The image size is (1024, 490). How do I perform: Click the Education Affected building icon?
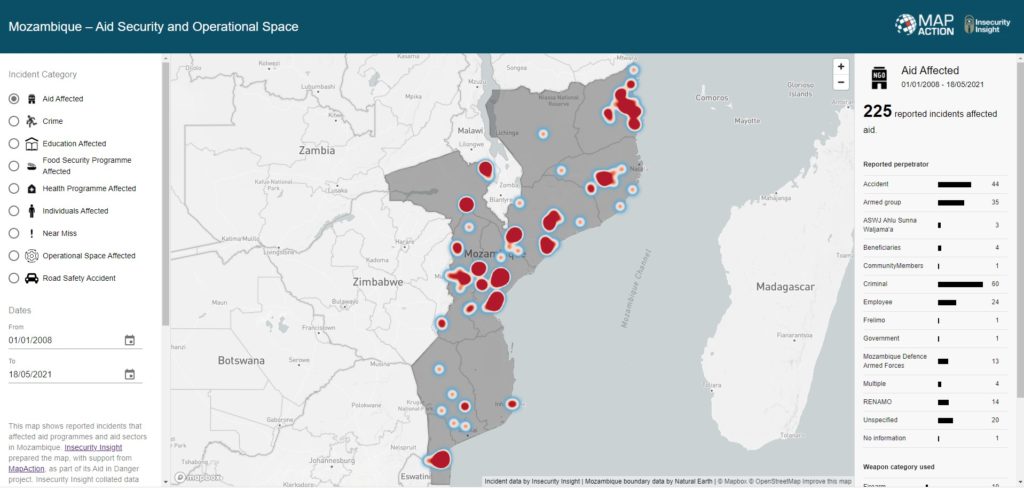click(32, 144)
